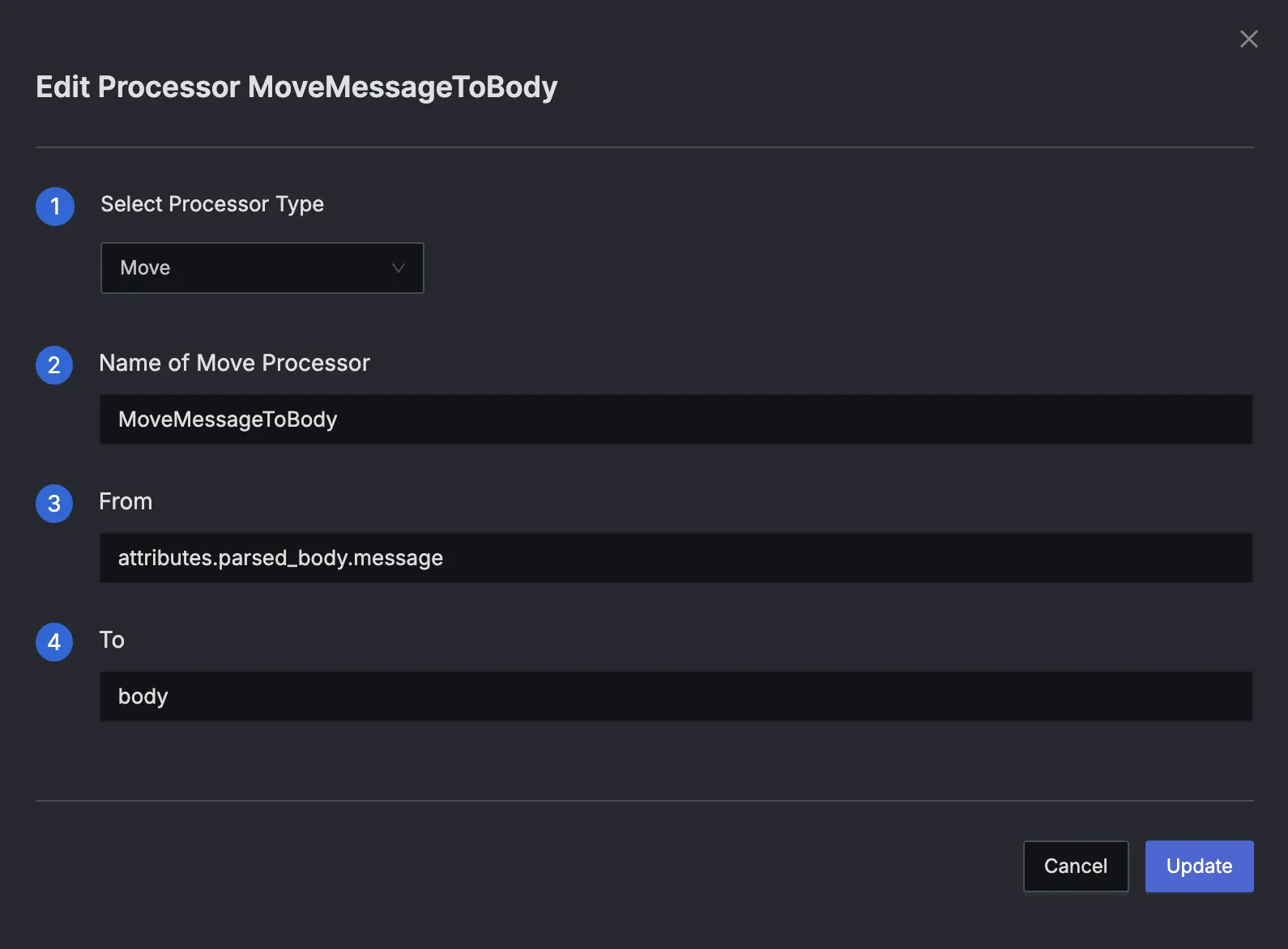Click the Select Processor Type label
Screen dimensions: 1288x949
pos(212,204)
